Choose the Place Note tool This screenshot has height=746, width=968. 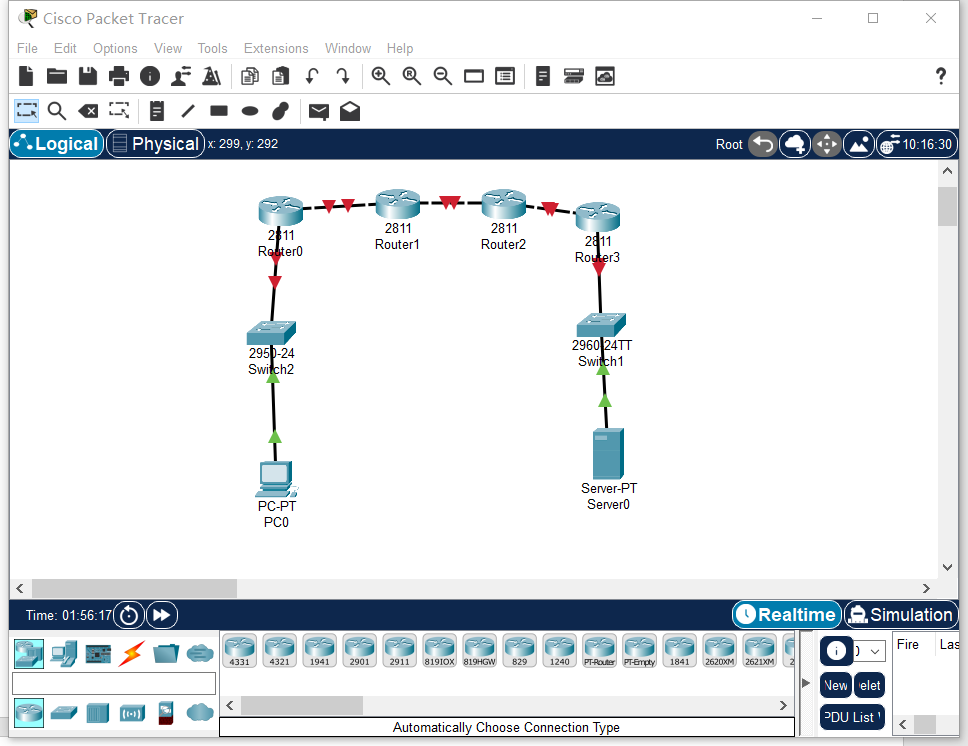[157, 111]
